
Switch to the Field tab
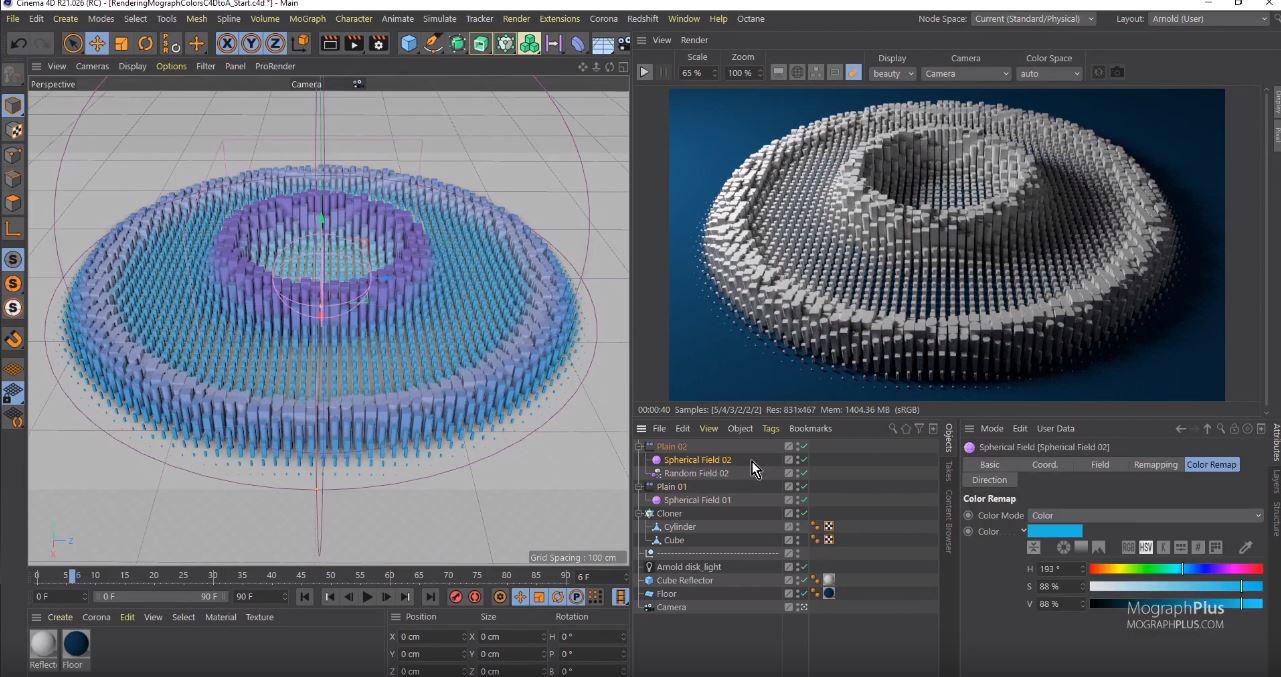click(1100, 465)
